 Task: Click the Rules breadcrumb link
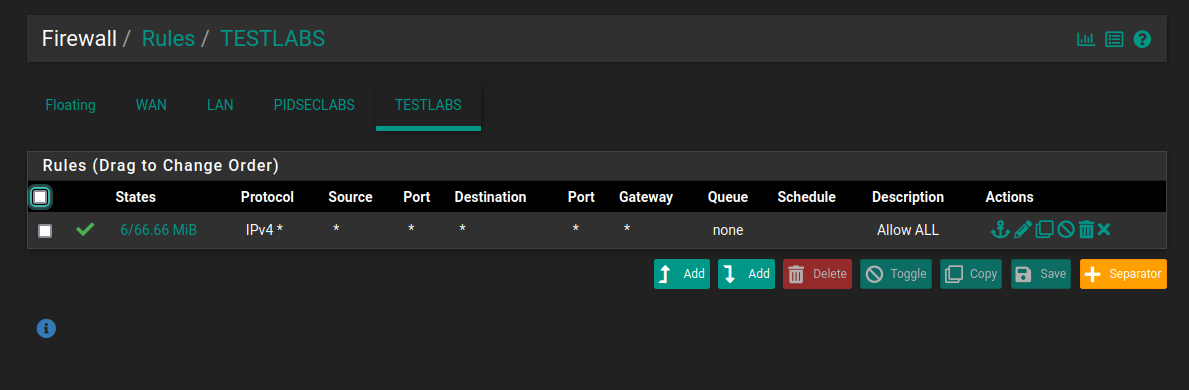pos(168,38)
